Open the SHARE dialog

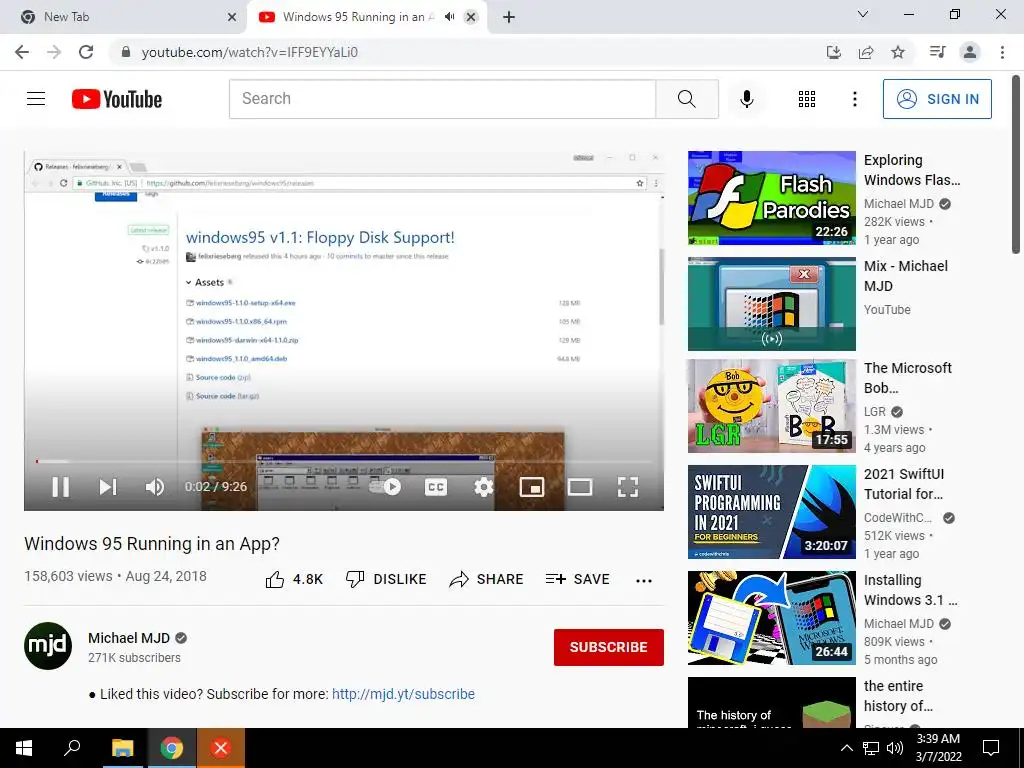click(x=487, y=579)
